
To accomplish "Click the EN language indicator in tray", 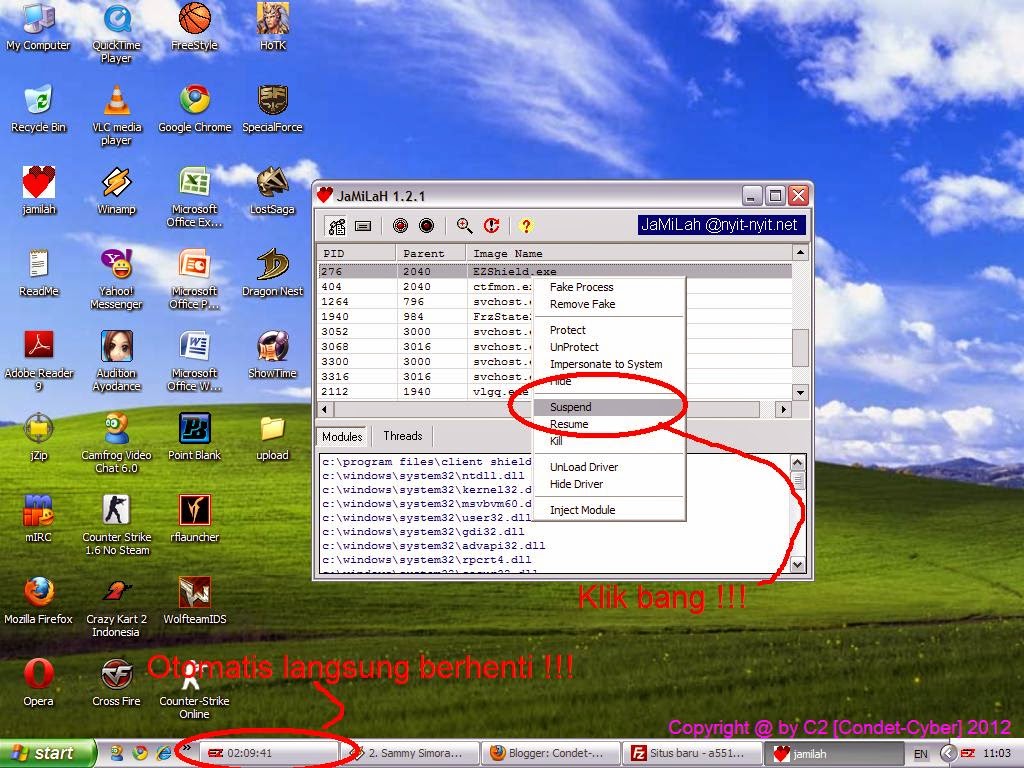I will [x=920, y=754].
